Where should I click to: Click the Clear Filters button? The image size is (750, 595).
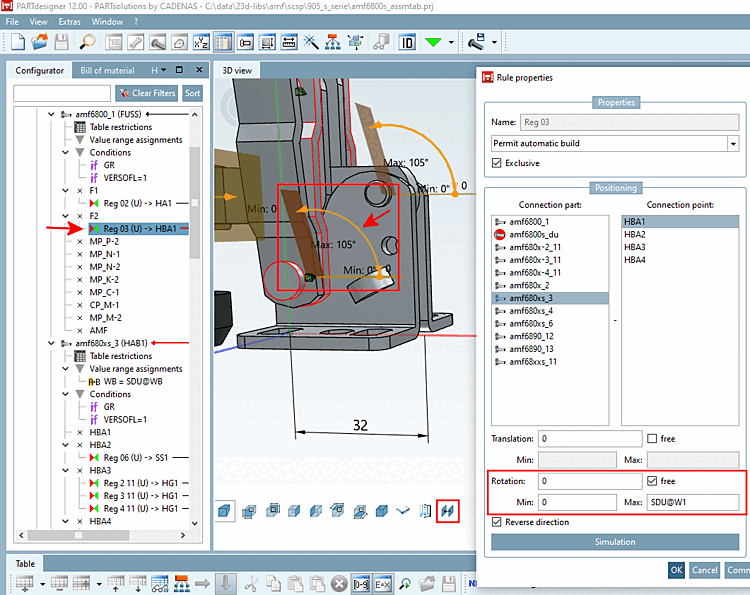(146, 93)
